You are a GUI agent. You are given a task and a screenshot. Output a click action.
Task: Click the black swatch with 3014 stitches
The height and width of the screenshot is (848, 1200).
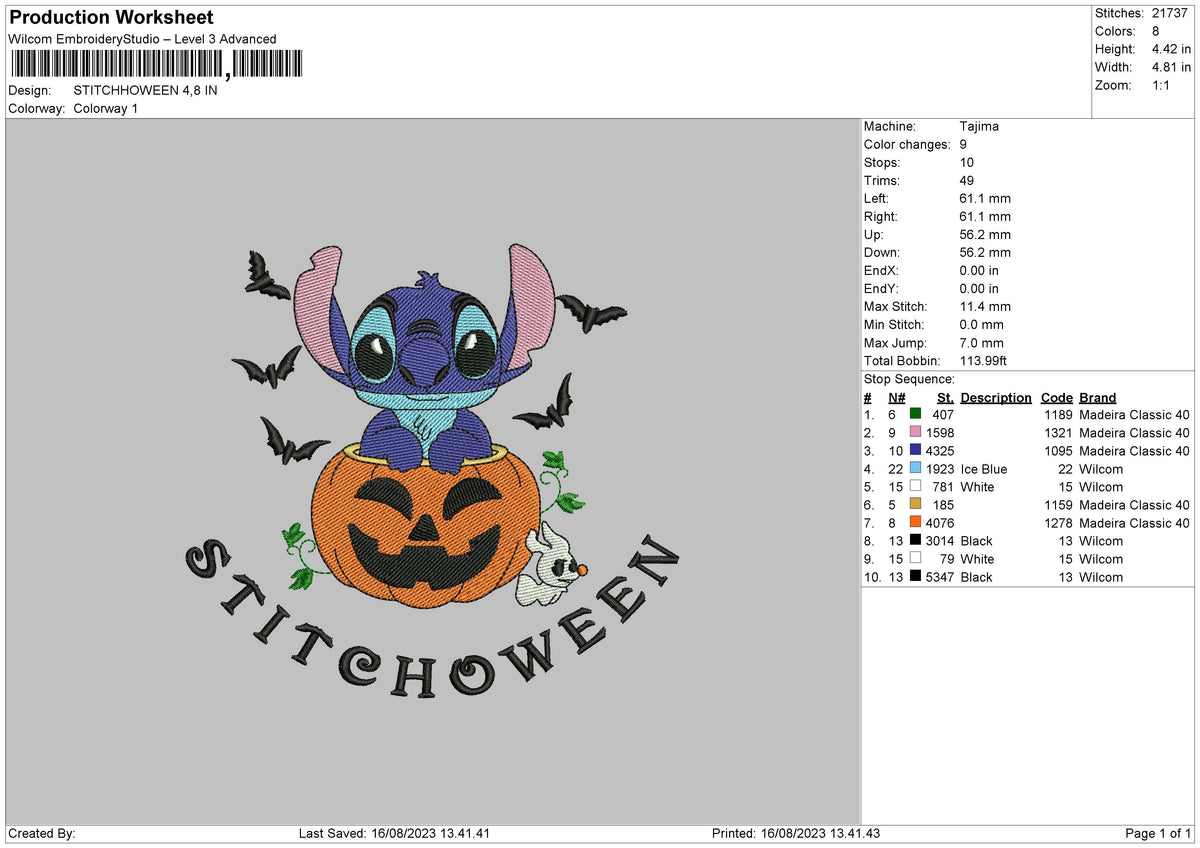(915, 540)
